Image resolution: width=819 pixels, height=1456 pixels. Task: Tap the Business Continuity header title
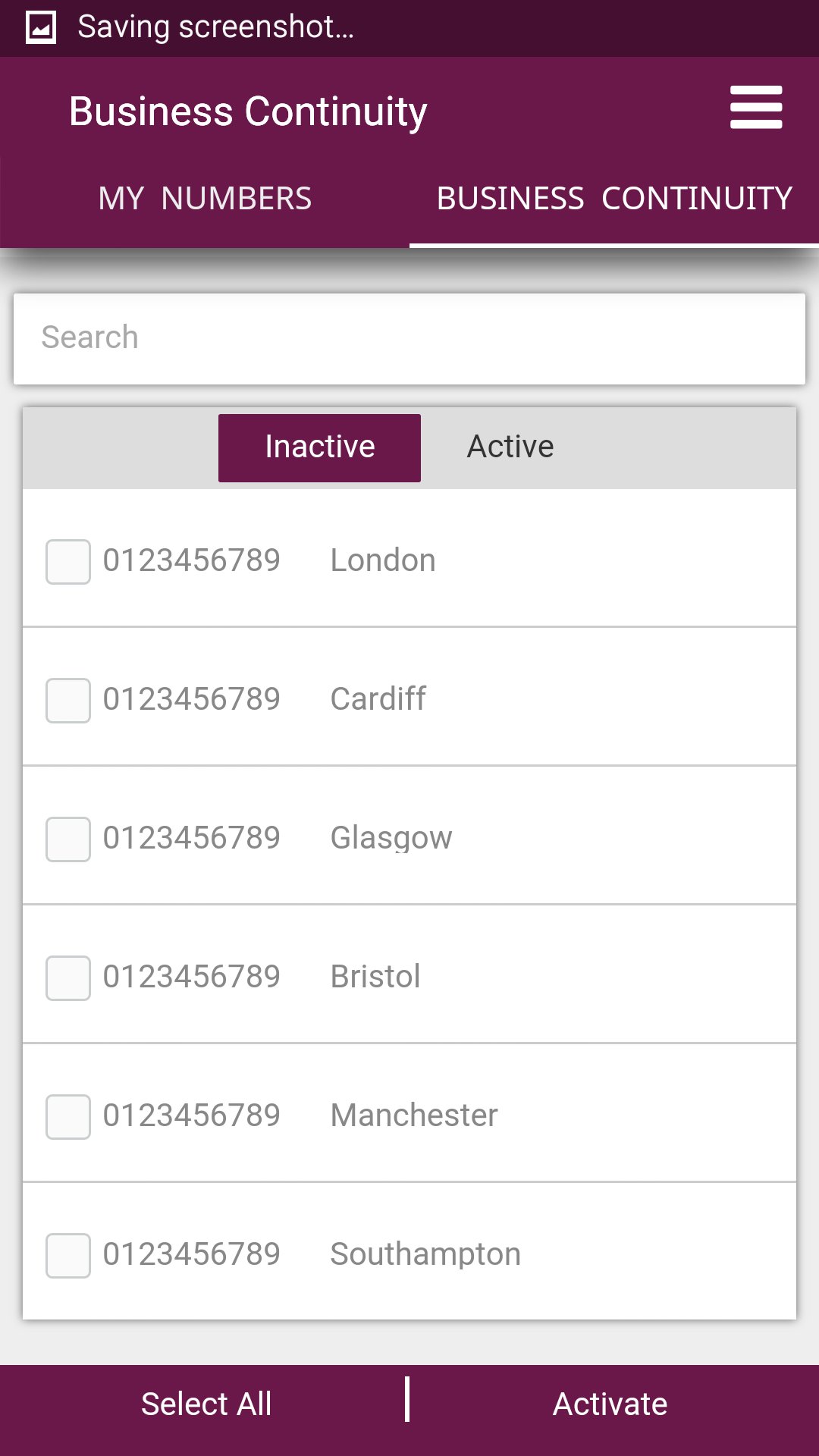pos(248,111)
